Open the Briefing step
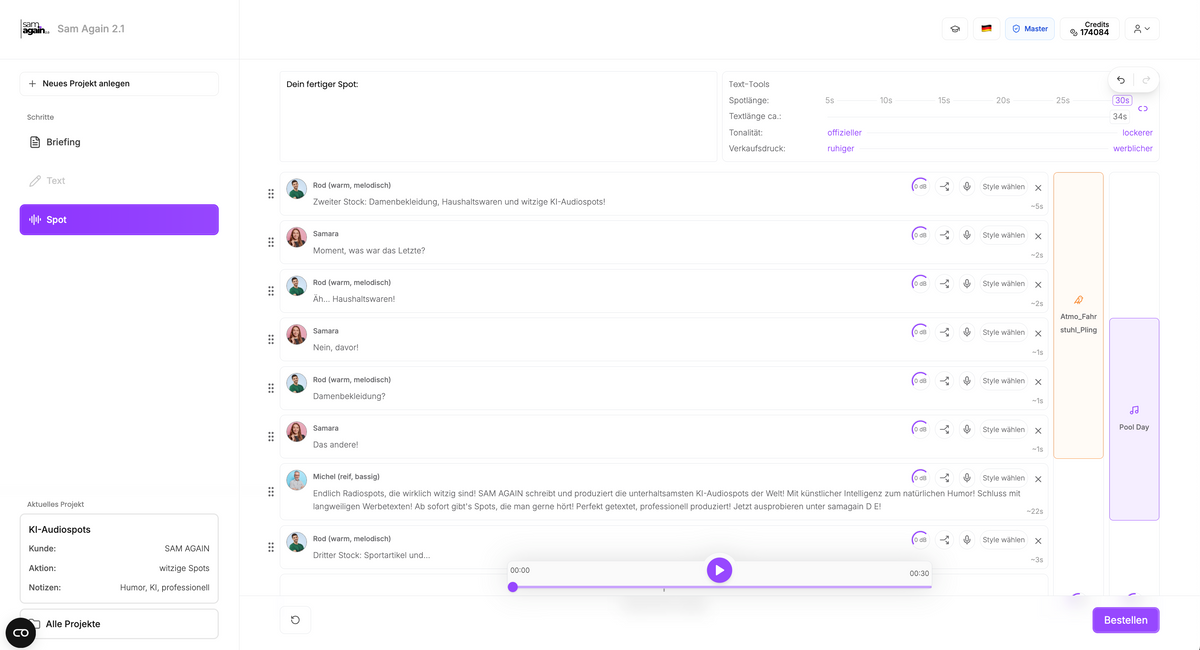Screen dimensions: 1200x650 click(63, 142)
